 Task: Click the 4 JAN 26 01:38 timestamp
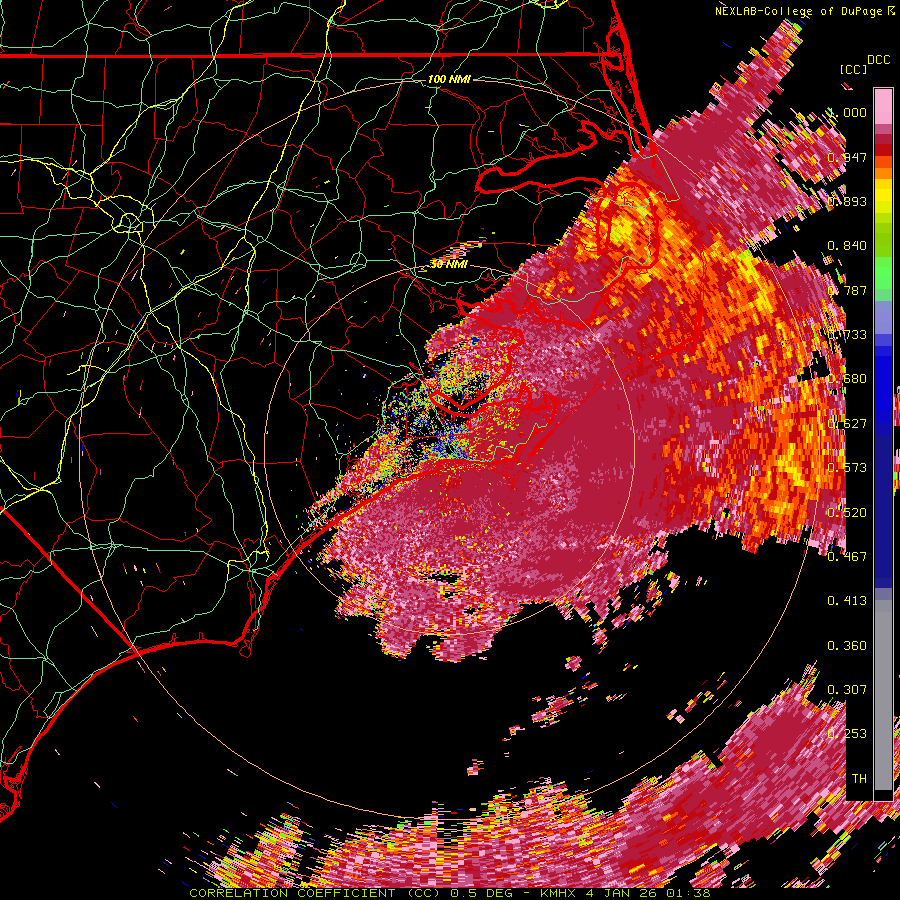coord(647,893)
